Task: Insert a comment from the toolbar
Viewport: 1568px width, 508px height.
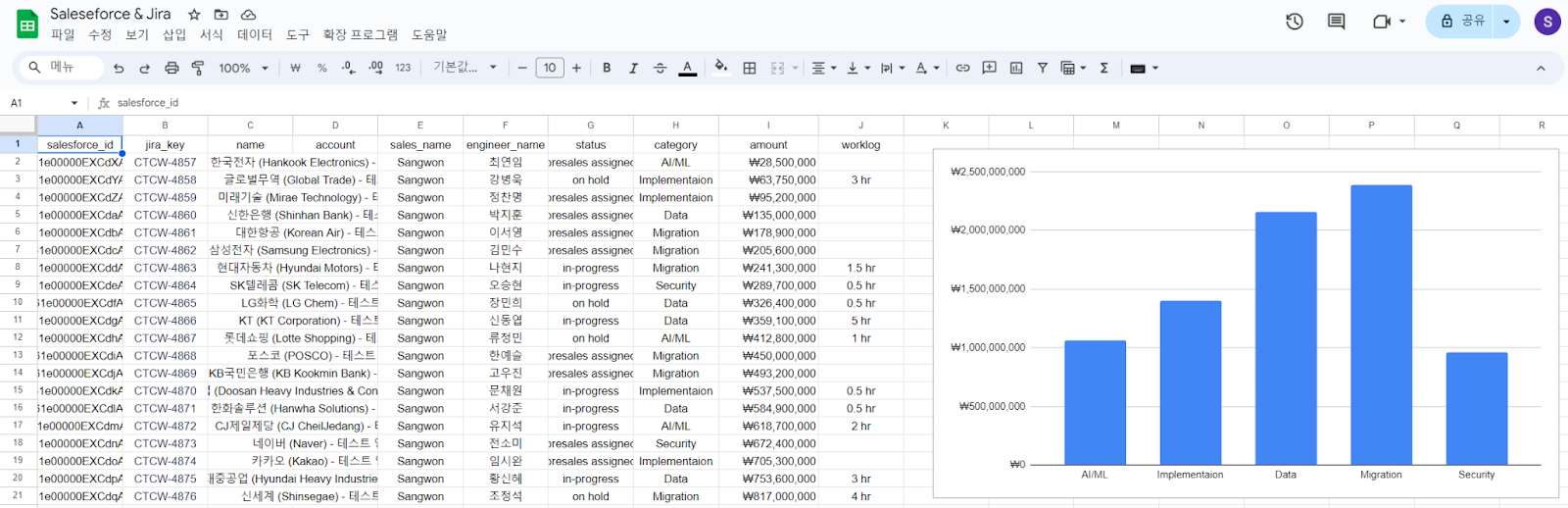Action: click(990, 68)
